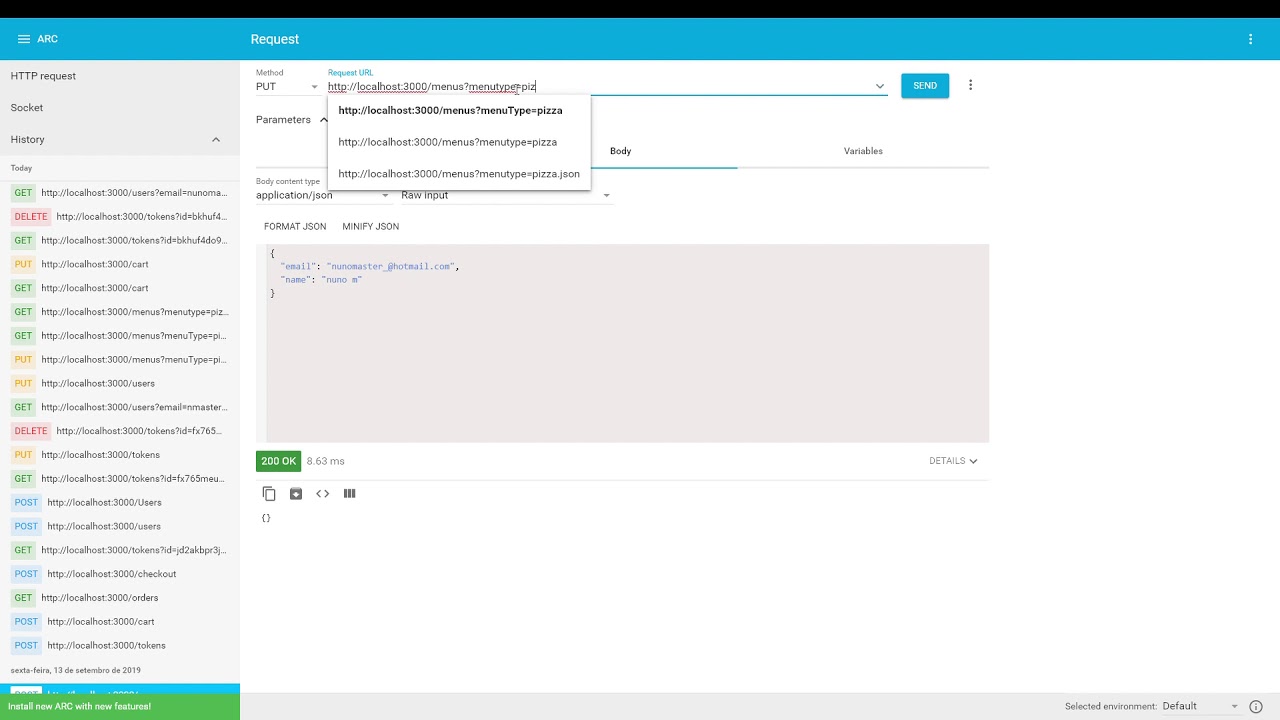Viewport: 1280px width, 720px height.
Task: Minify the JSON body
Action: click(370, 227)
